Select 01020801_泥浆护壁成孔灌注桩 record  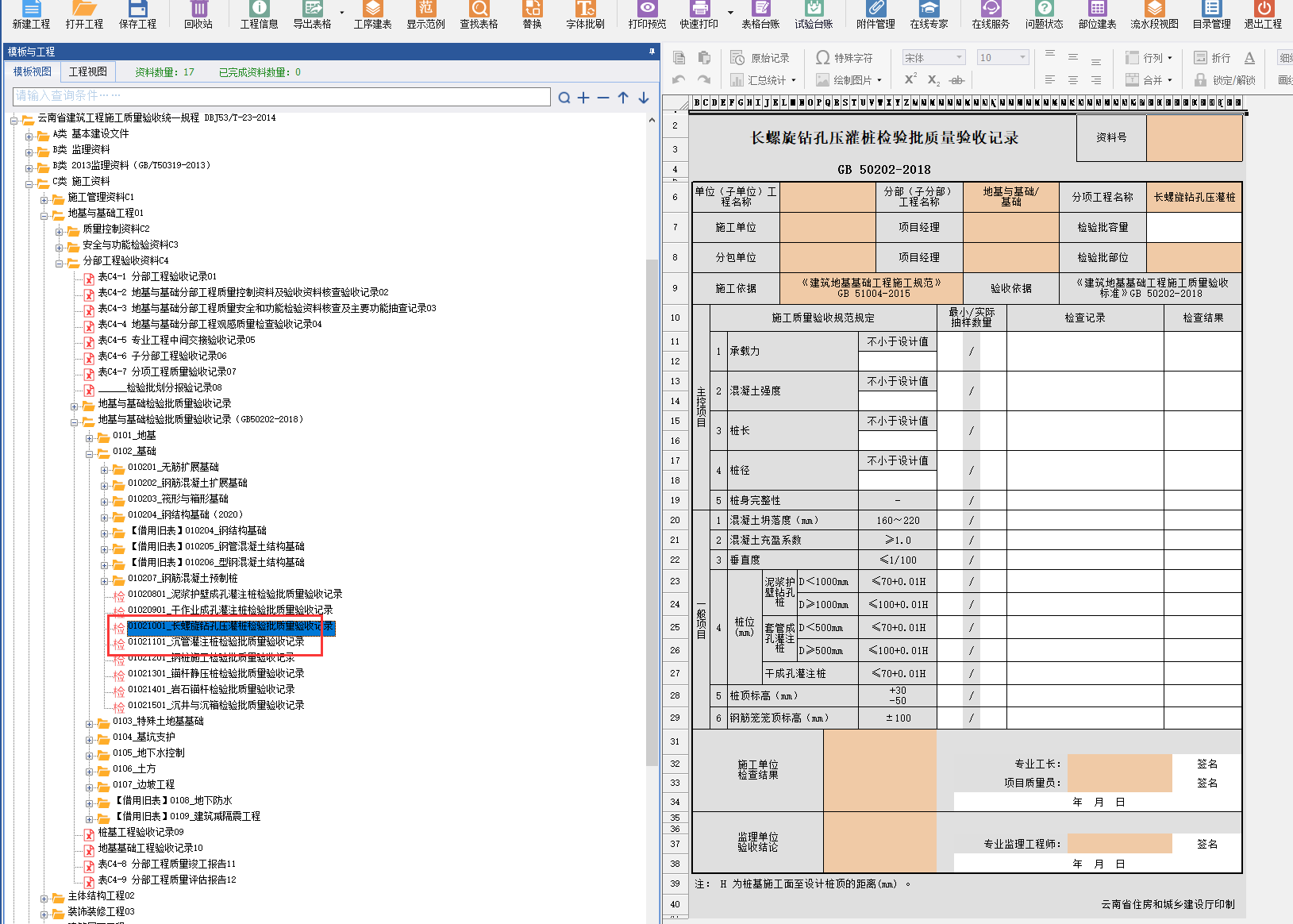click(x=235, y=594)
